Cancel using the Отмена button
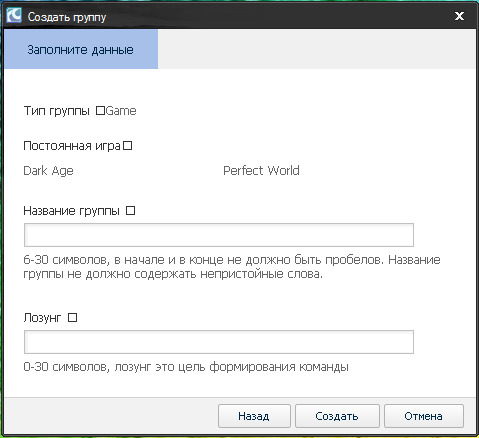This screenshot has height=438, width=479. point(424,416)
